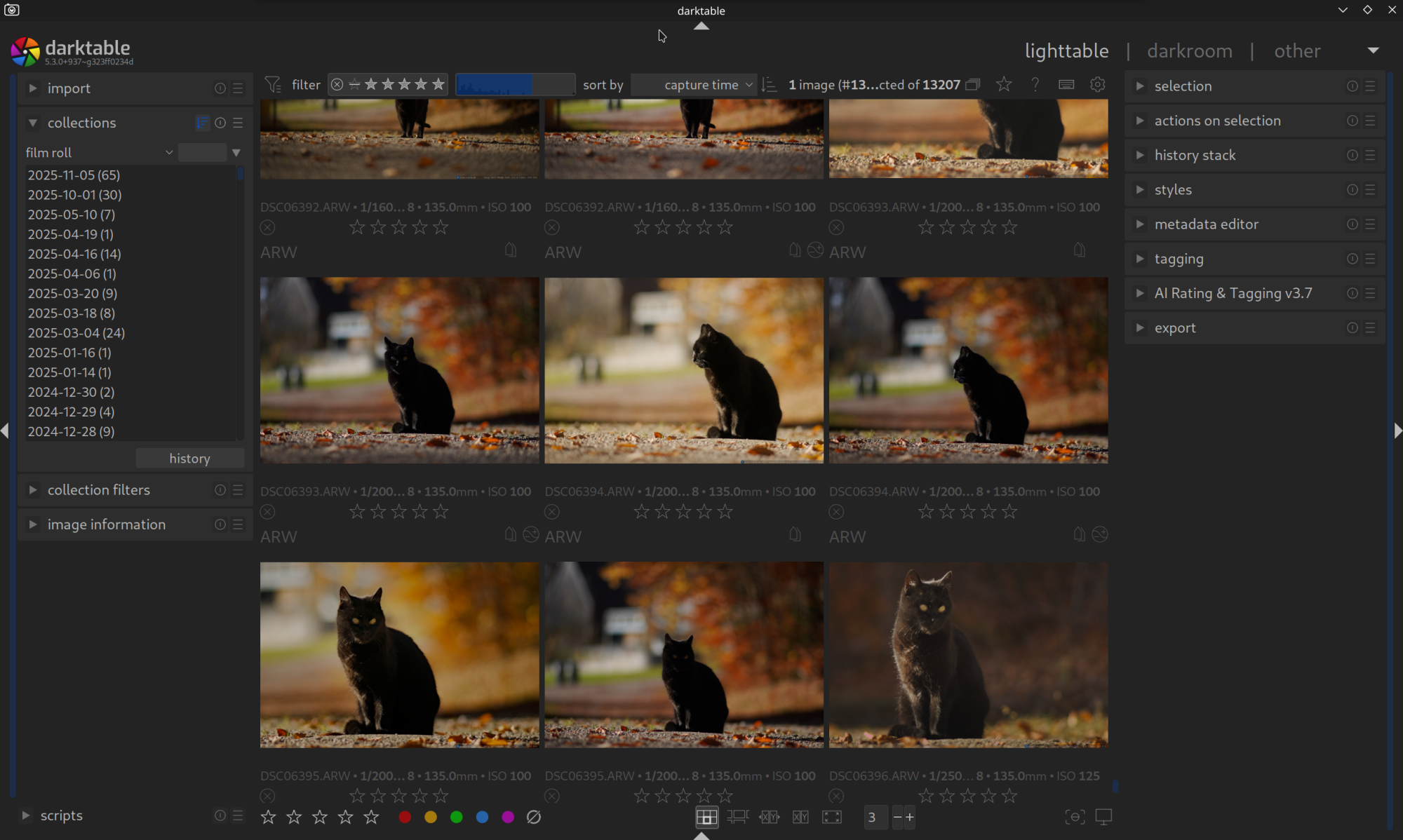Click the DSC06396.ARW cat thumbnail
Viewport: 1403px width, 840px height.
coord(968,654)
